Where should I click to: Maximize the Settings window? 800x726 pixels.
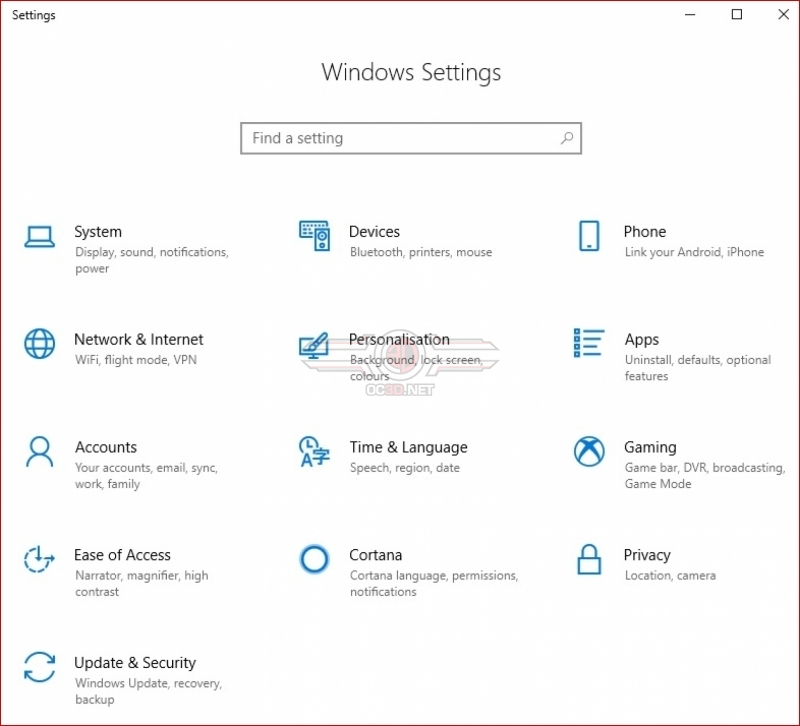pos(737,15)
